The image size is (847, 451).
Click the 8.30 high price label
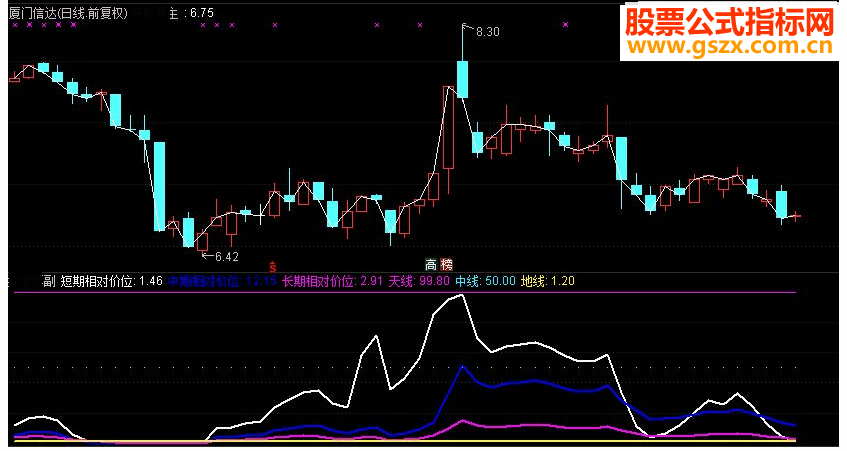tap(487, 32)
